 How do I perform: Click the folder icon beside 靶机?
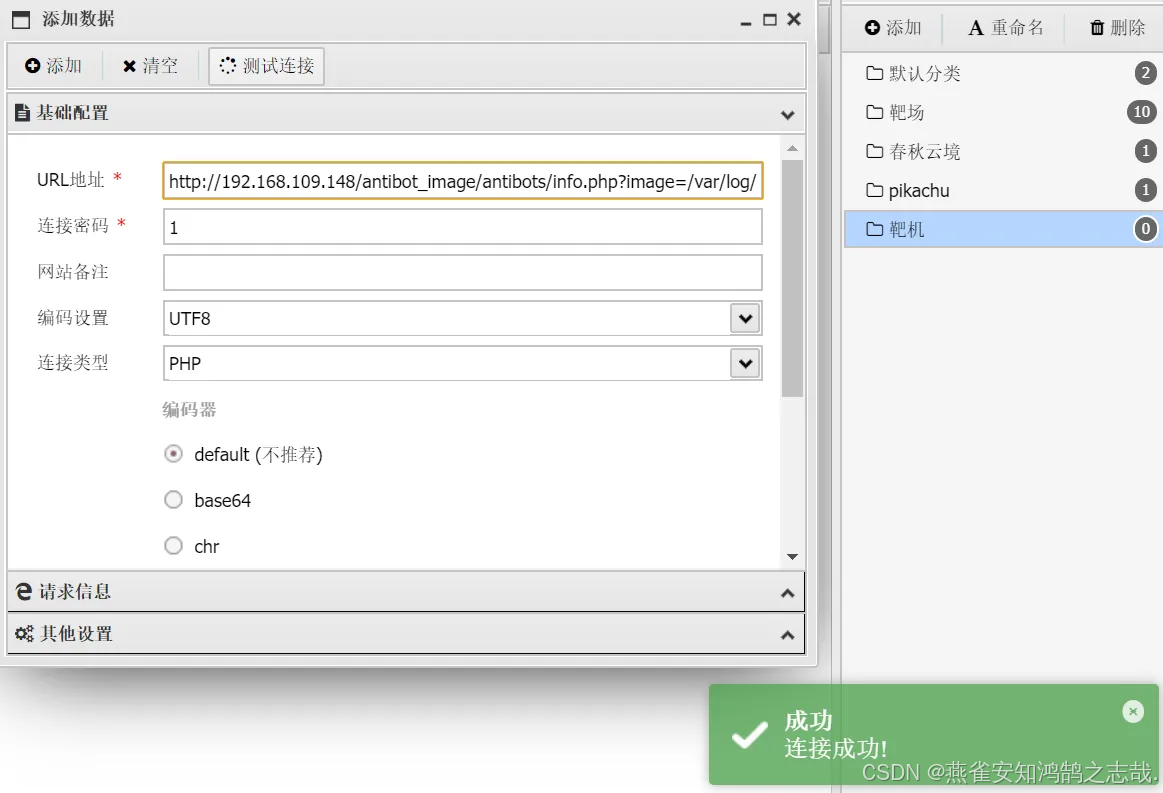pos(874,229)
